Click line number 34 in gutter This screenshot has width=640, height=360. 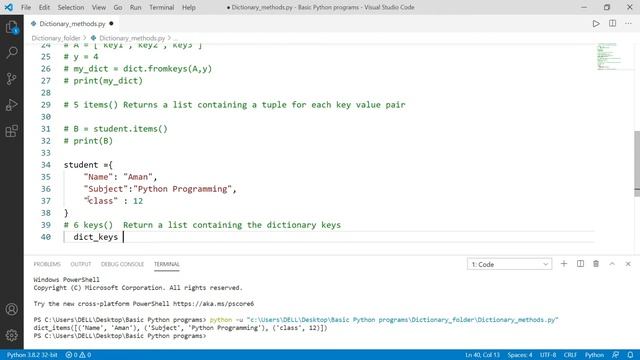coord(46,165)
